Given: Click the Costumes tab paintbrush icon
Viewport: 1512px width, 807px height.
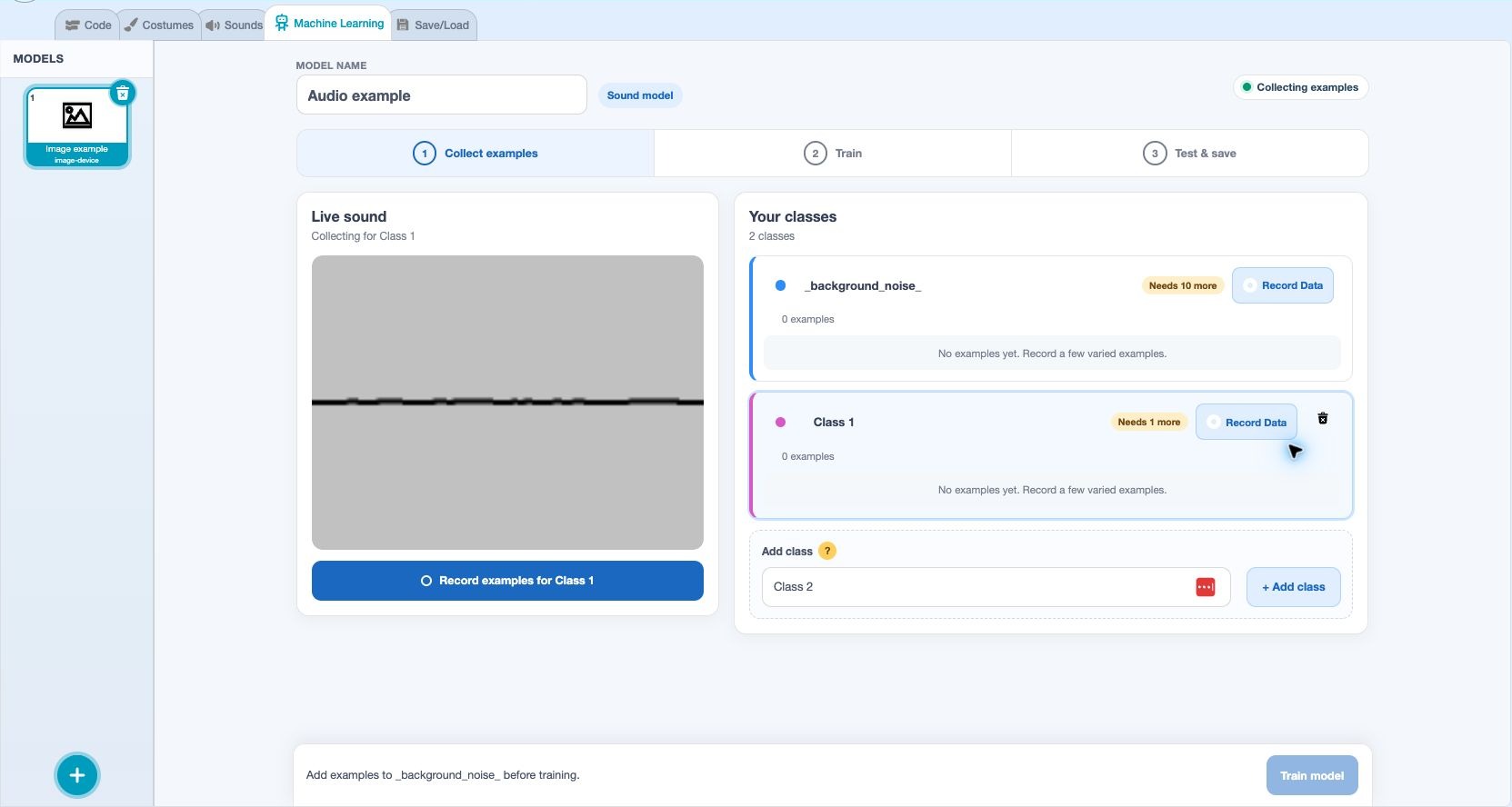Looking at the screenshot, I should tap(131, 25).
